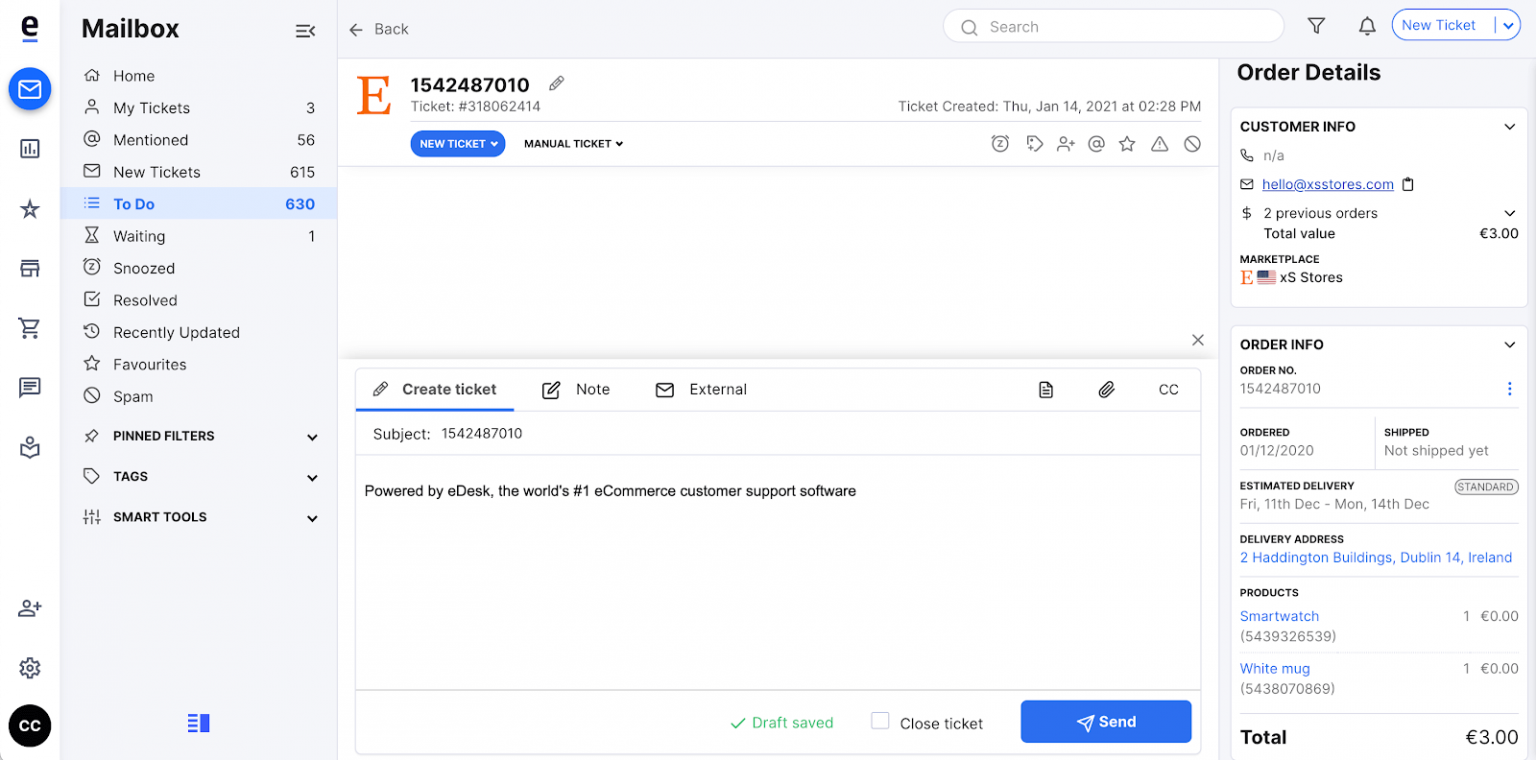Star this ticket as a favourite
The width and height of the screenshot is (1536, 760).
[1127, 143]
